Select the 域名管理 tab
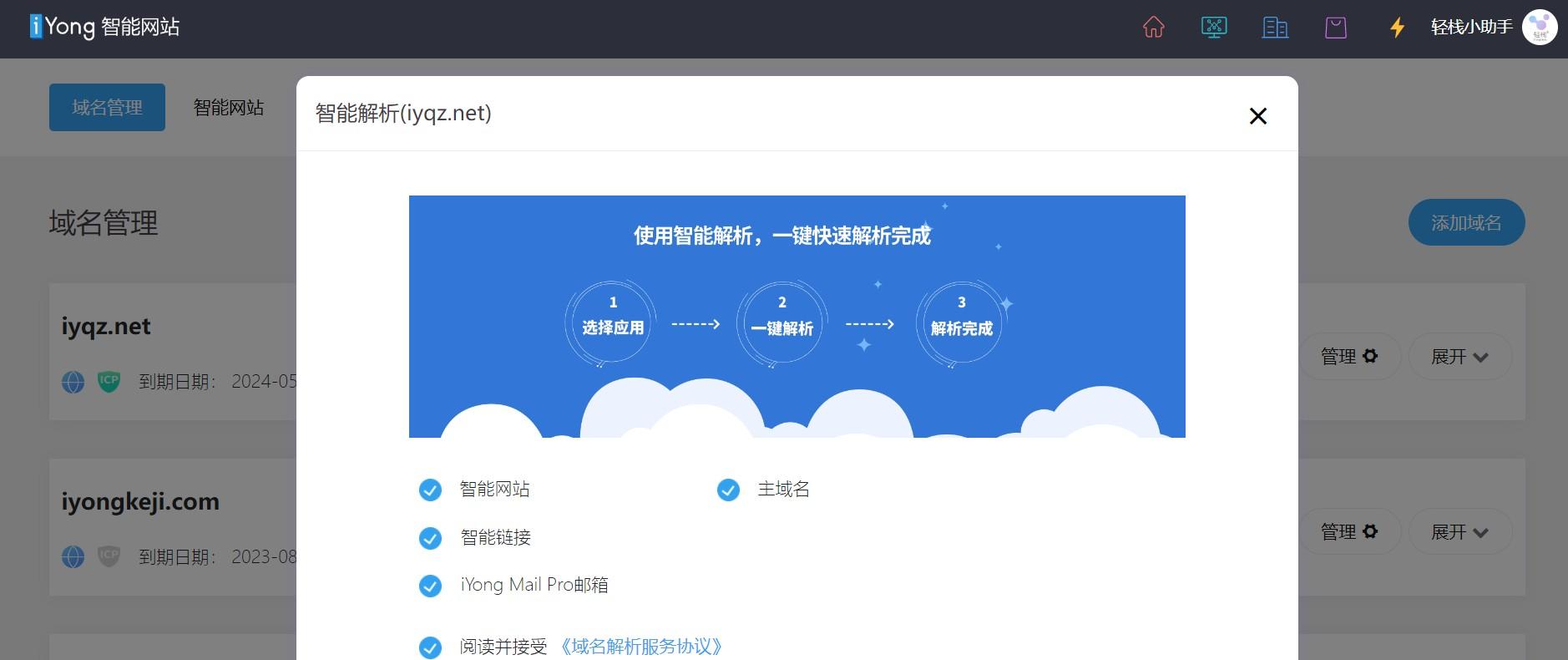1568x660 pixels. point(107,107)
